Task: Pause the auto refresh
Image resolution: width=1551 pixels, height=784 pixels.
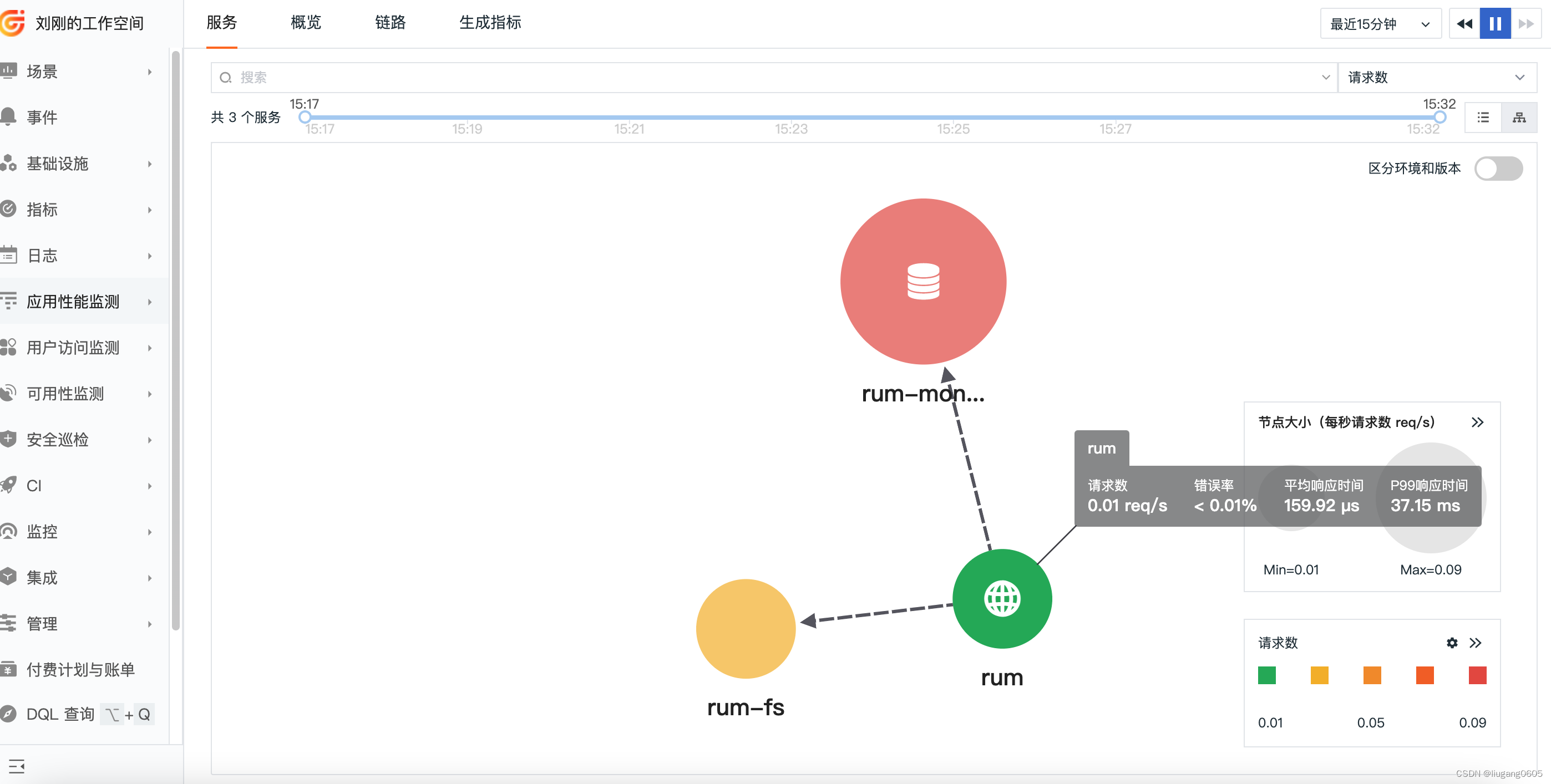Action: click(x=1495, y=24)
